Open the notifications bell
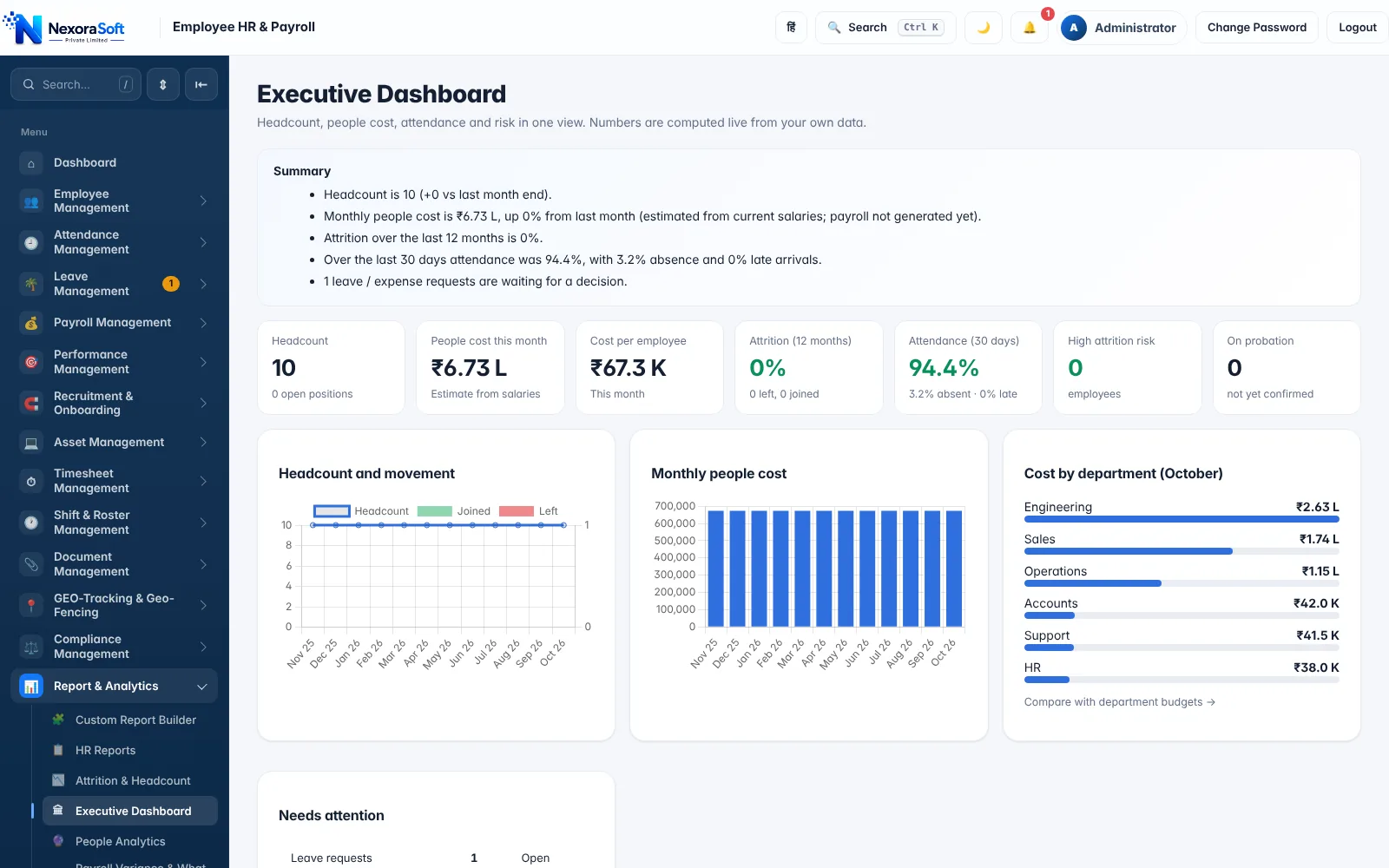Screen dimensions: 1389x868 click(x=1030, y=28)
